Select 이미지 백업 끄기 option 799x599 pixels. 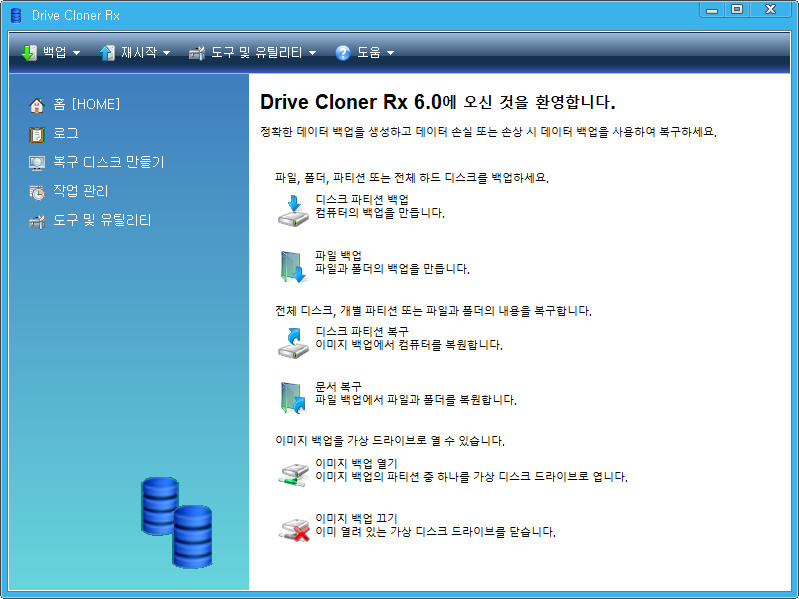point(356,519)
